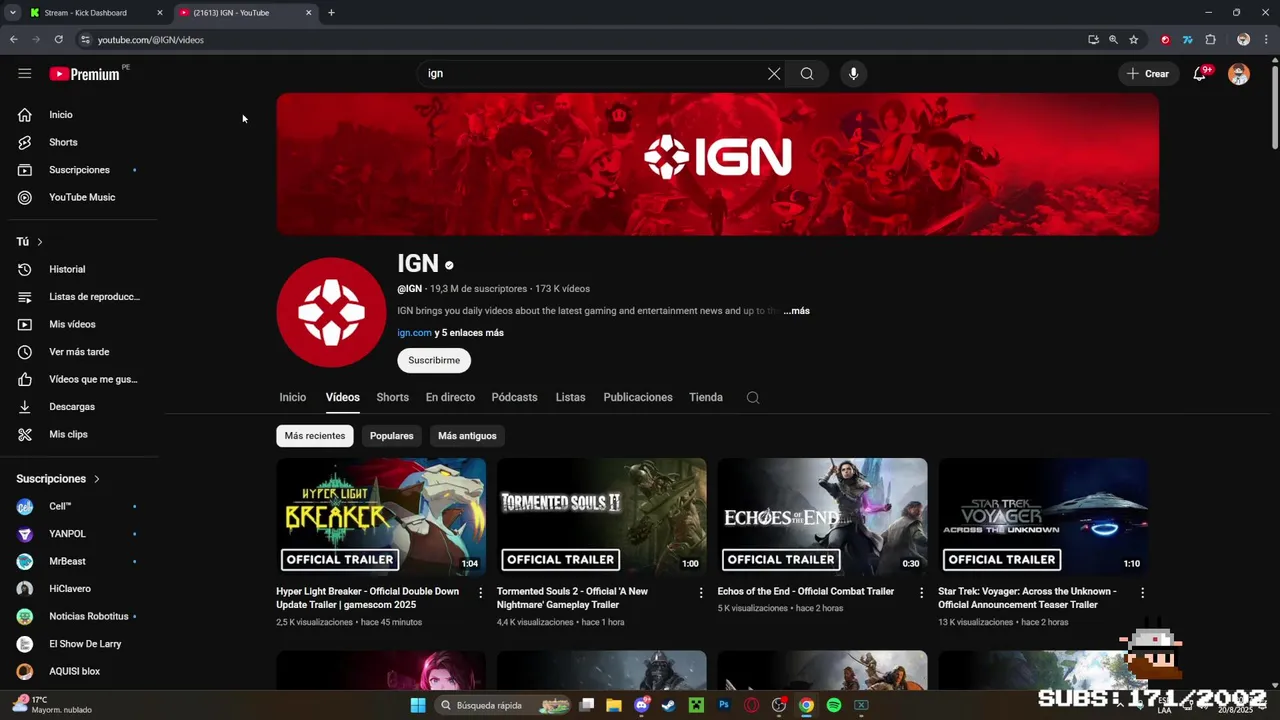The image size is (1280, 720).
Task: Bookmark this page with star icon
Action: tap(1134, 40)
